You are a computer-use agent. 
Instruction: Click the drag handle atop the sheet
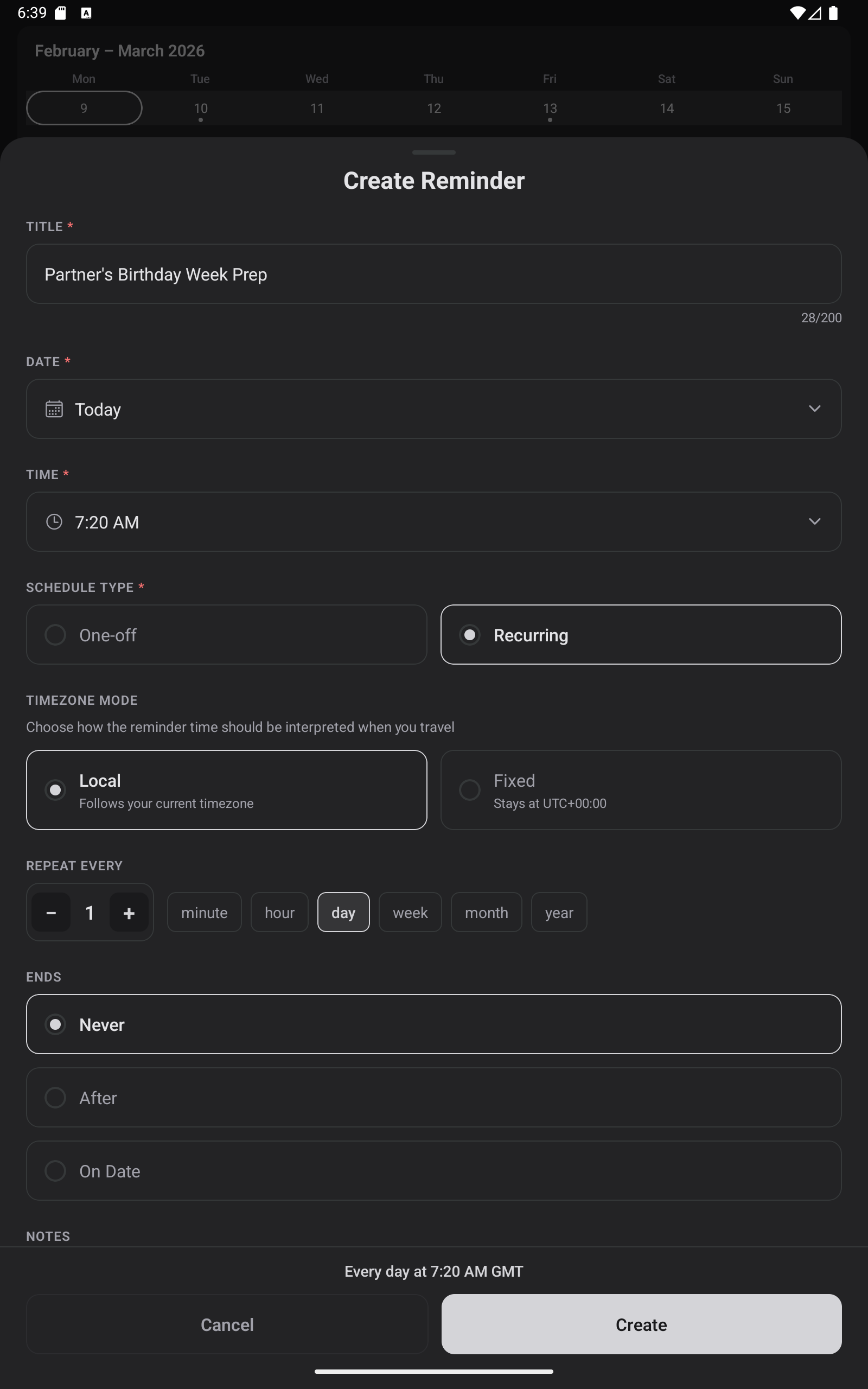coord(433,152)
